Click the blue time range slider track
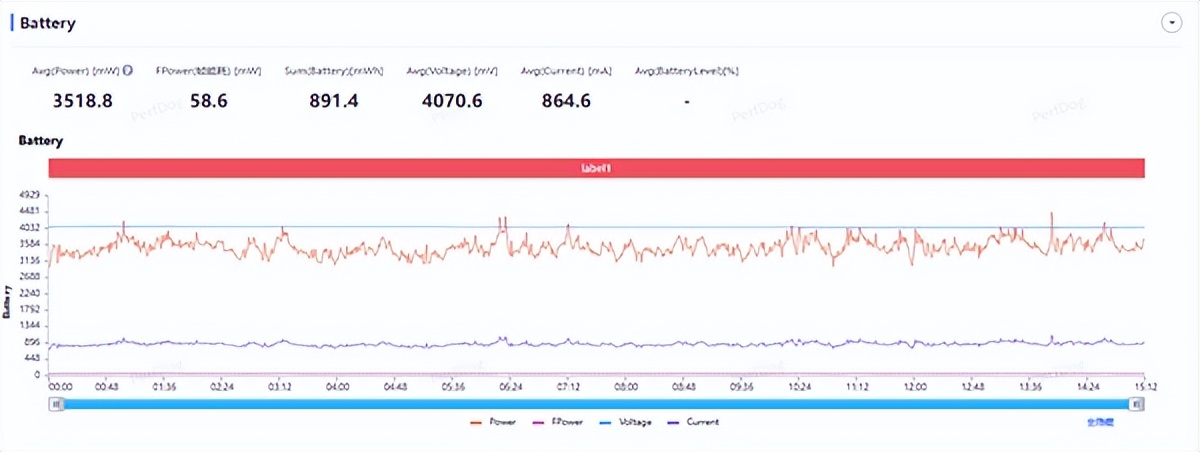 point(597,403)
